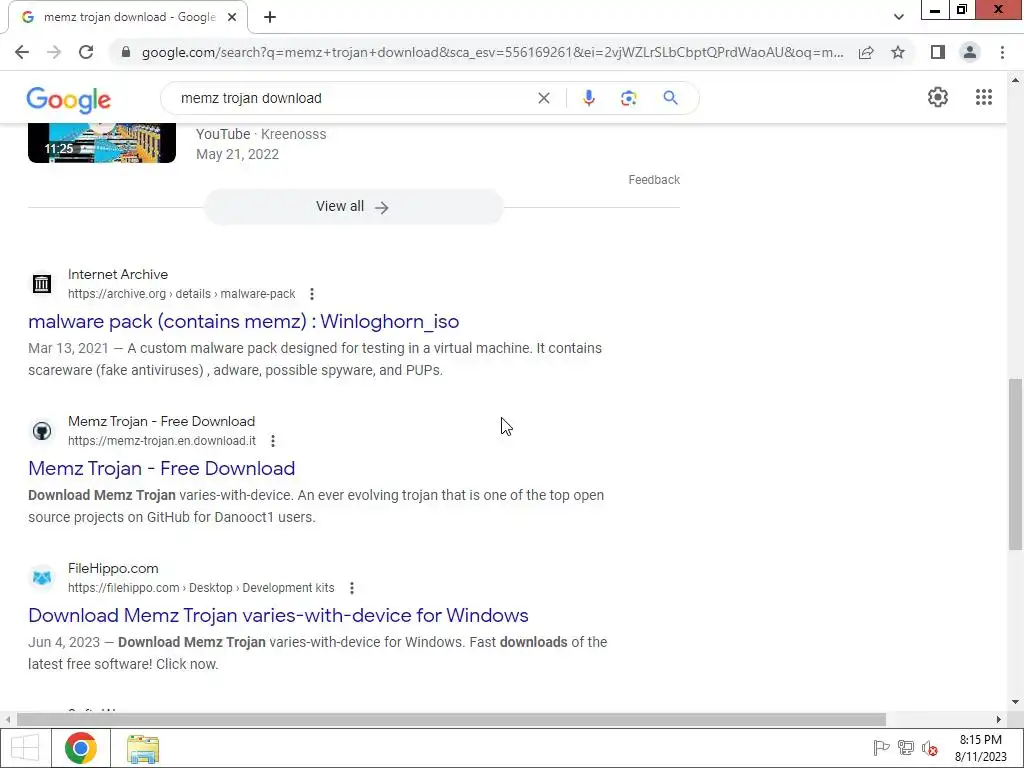Start a voice search with microphone
The image size is (1024, 768).
[588, 98]
